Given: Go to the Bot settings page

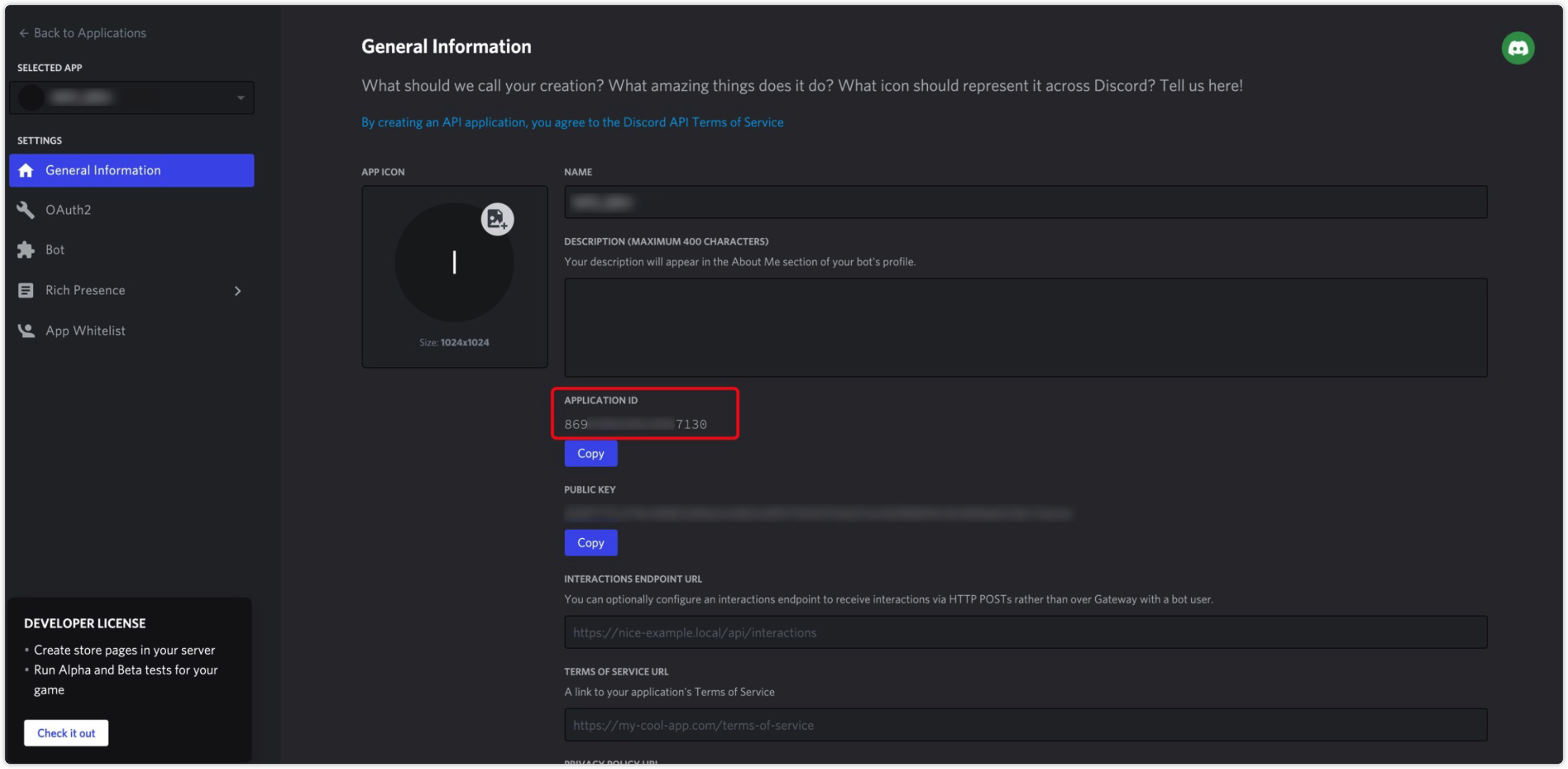Looking at the screenshot, I should click(55, 250).
